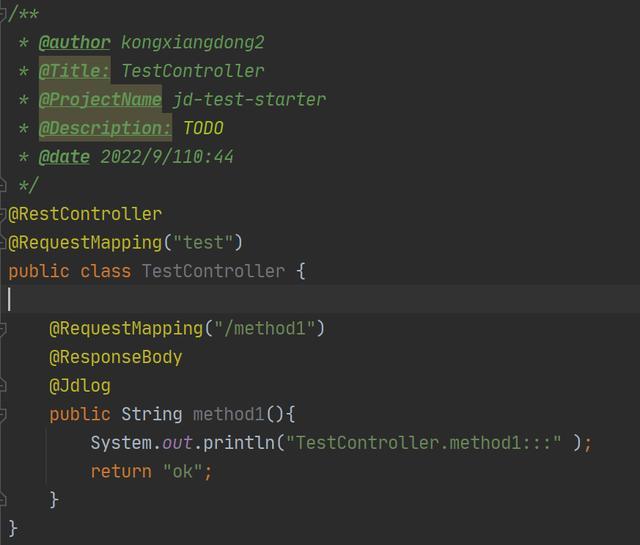
Task: Click the @author Javadoc tag
Action: (x=74, y=42)
